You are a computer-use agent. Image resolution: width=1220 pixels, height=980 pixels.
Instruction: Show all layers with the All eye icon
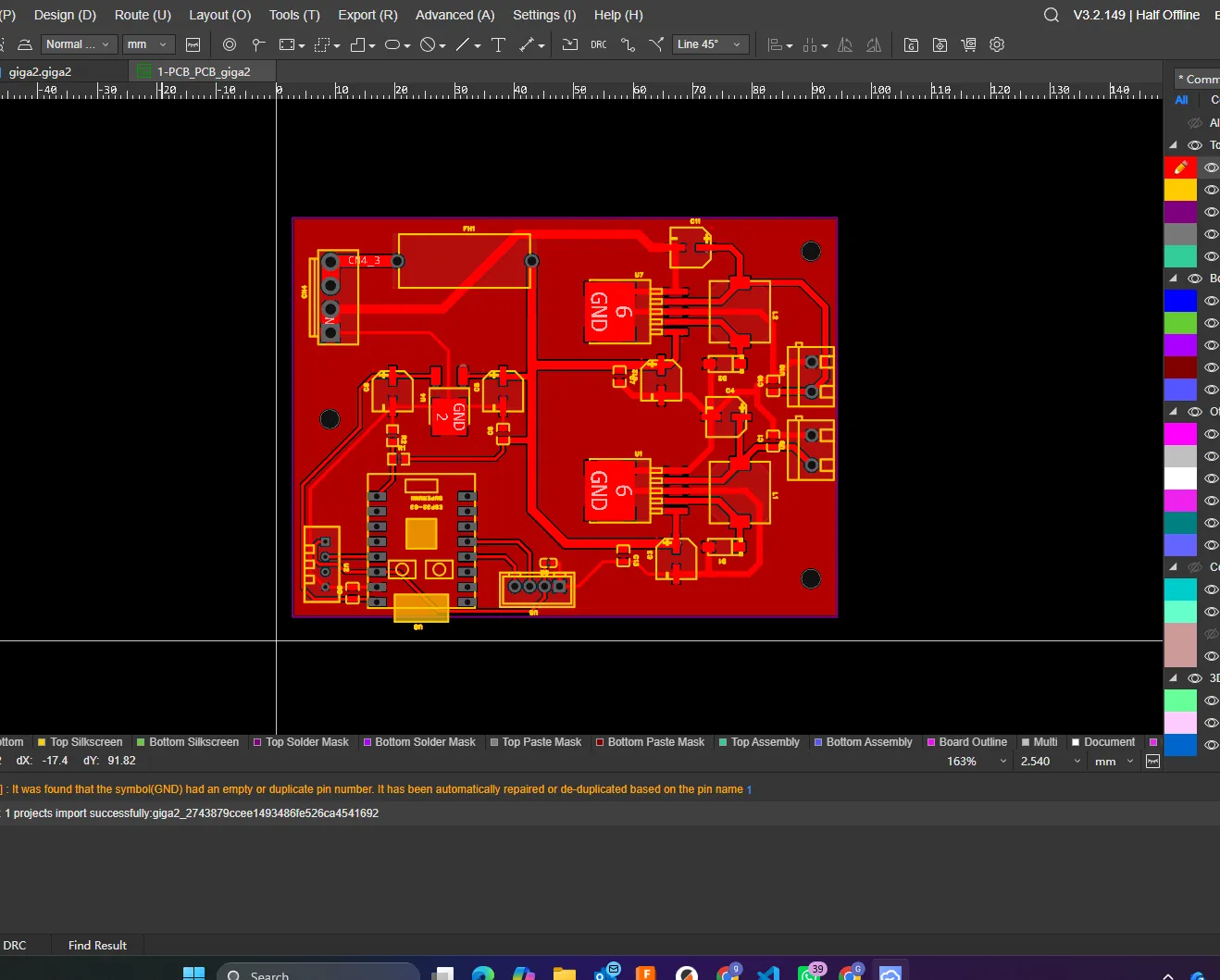tap(1195, 123)
